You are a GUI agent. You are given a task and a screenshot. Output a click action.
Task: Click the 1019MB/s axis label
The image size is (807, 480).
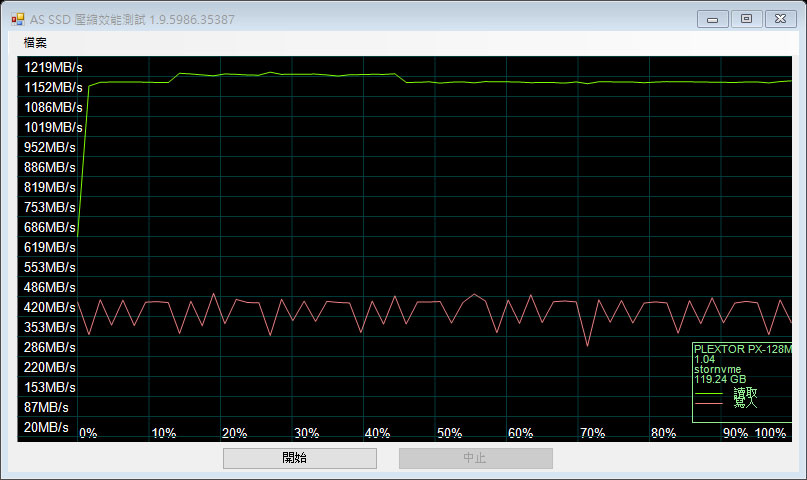point(53,127)
